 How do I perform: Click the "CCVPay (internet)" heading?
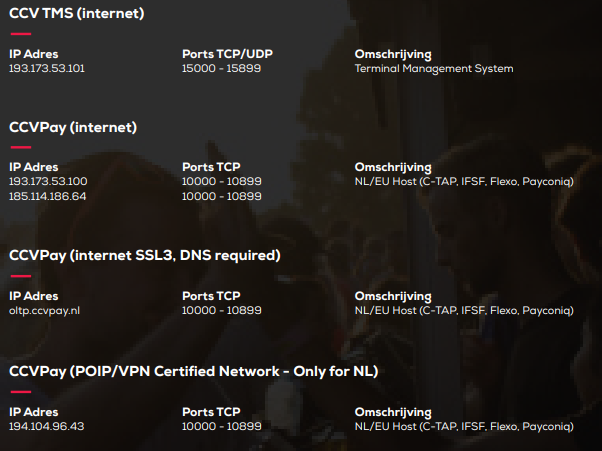point(73,127)
